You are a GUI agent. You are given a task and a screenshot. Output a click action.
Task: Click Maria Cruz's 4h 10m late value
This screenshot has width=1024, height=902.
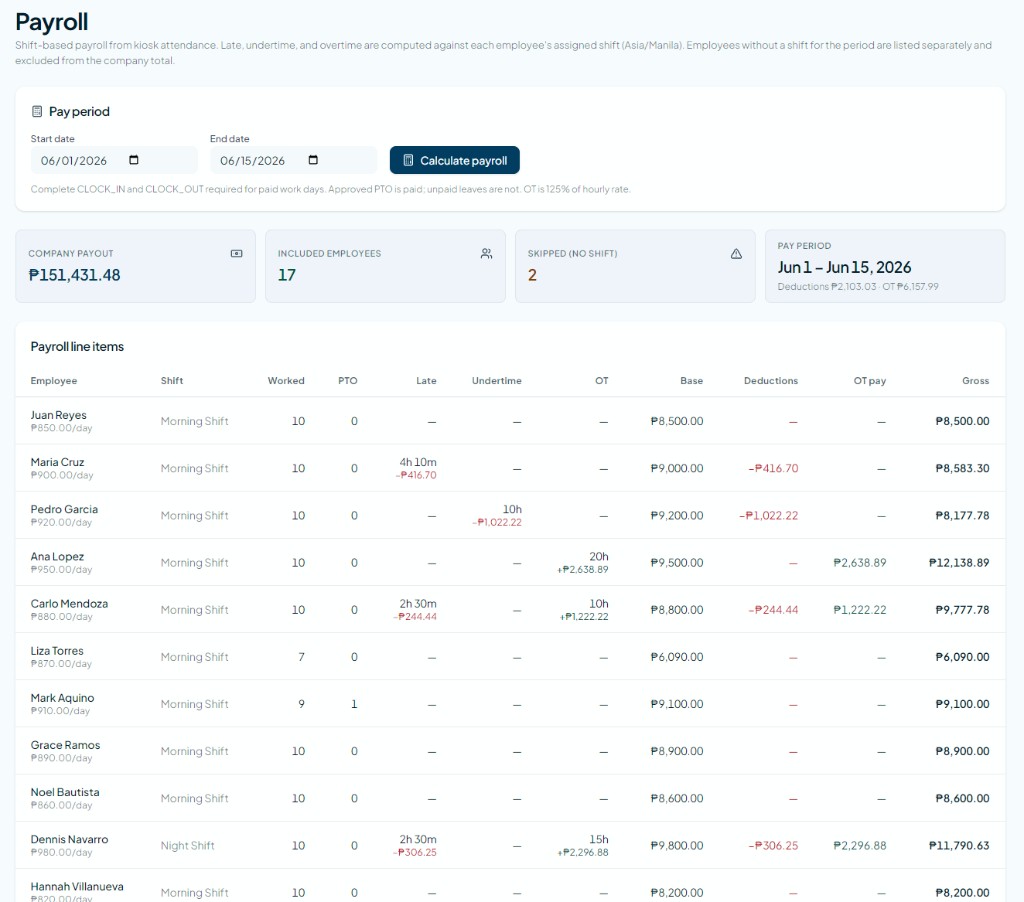(x=418, y=462)
